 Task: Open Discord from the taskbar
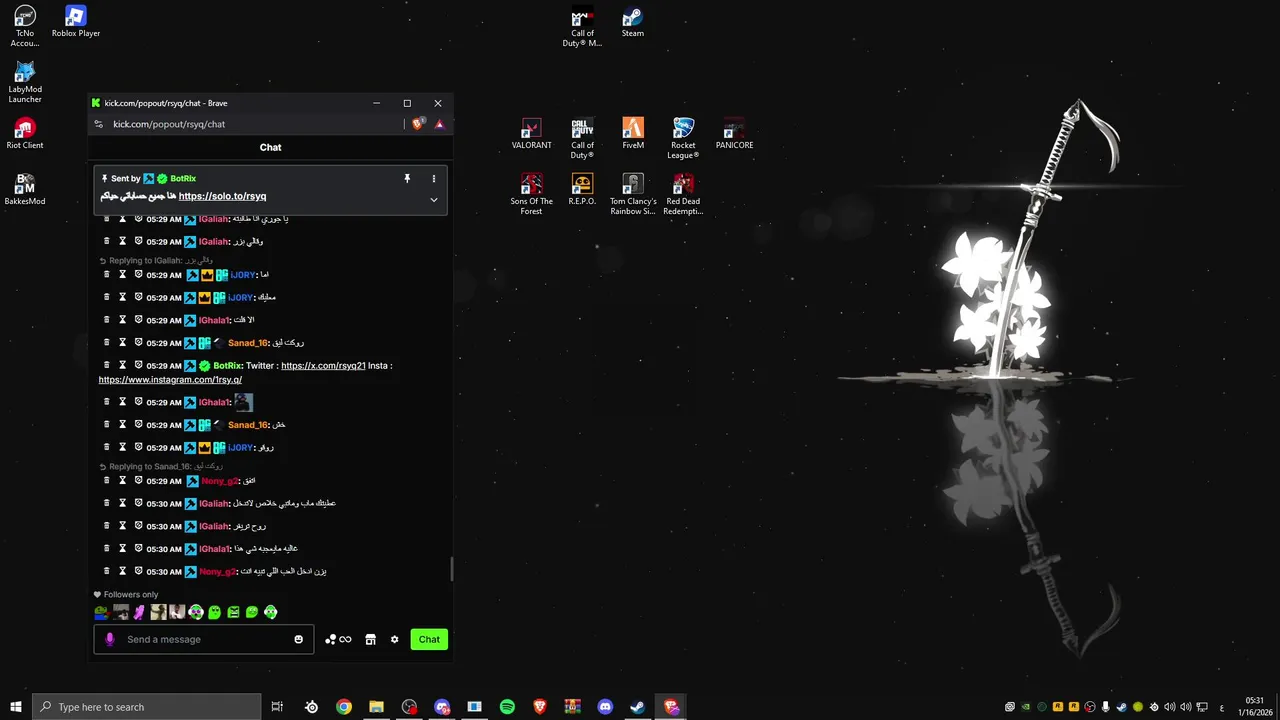(605, 707)
